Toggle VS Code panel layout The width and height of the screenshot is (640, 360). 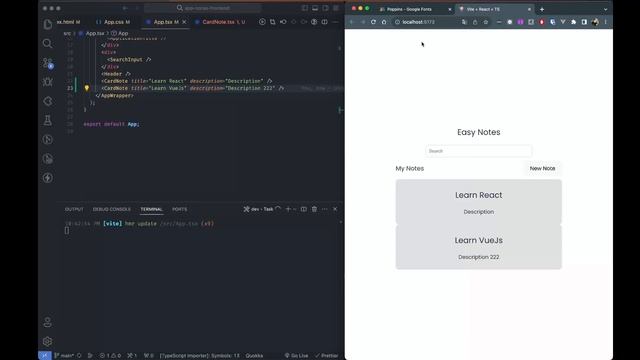pos(315,8)
